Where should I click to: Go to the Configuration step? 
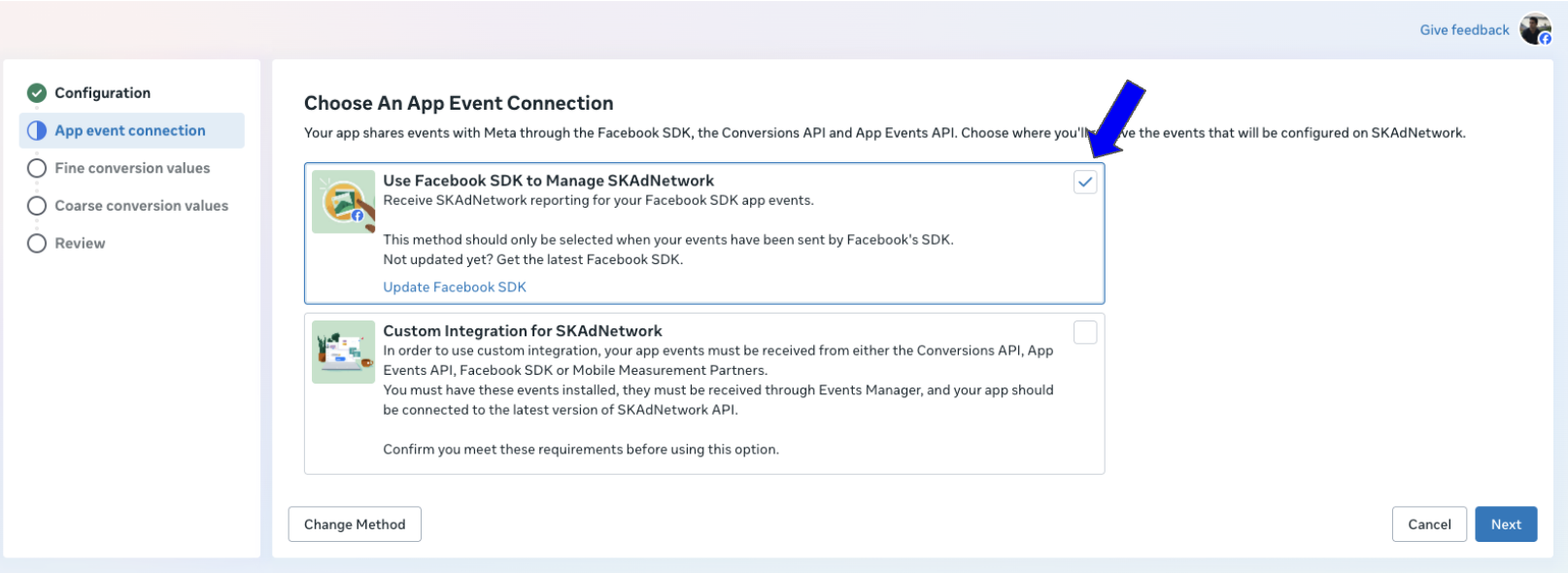102,93
